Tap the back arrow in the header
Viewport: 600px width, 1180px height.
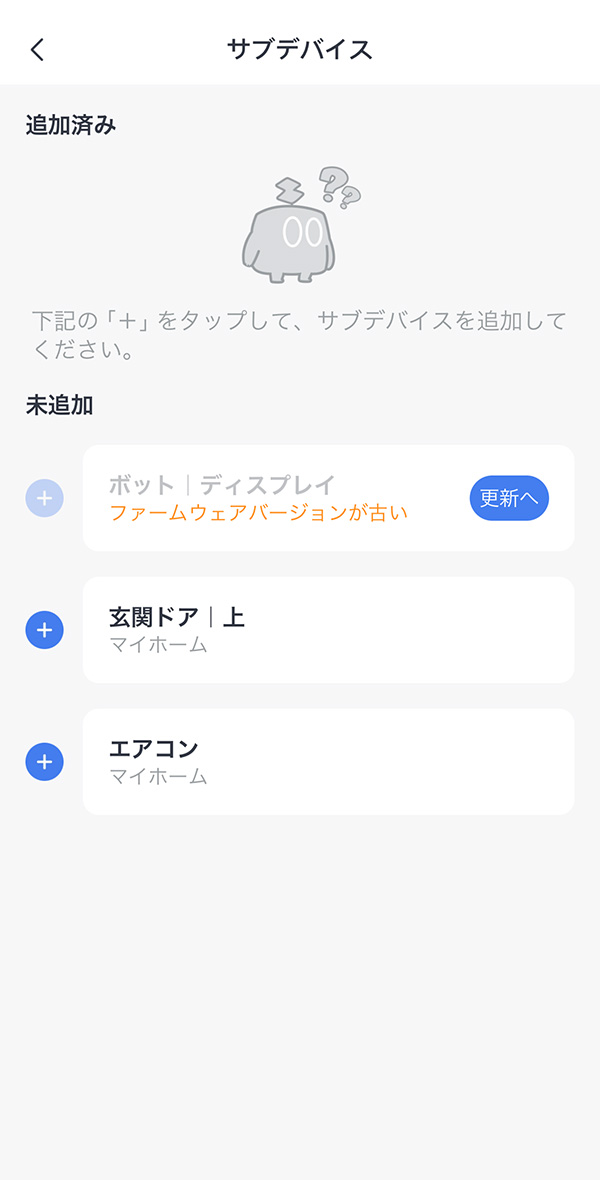(38, 50)
